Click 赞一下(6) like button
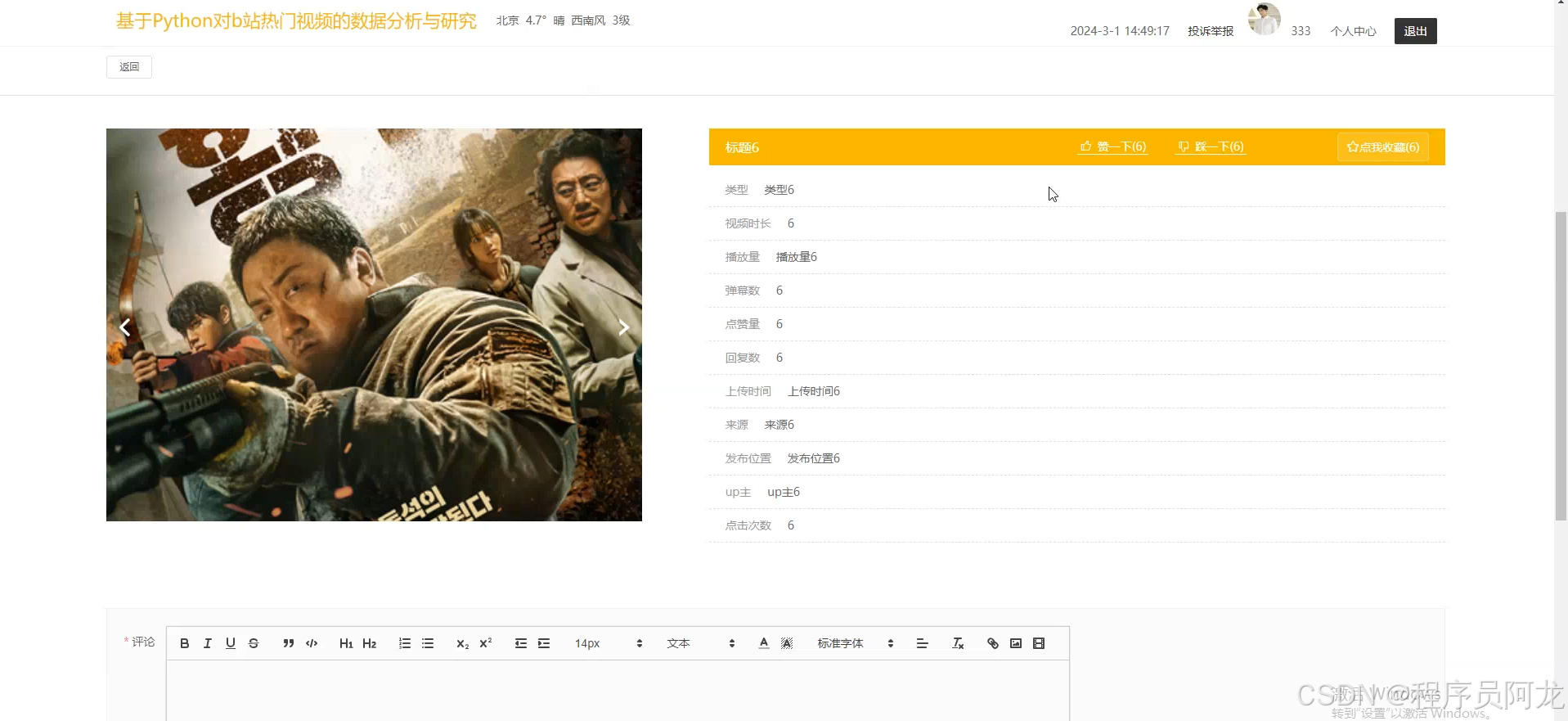Viewport: 1568px width, 721px height. pyautogui.click(x=1113, y=146)
